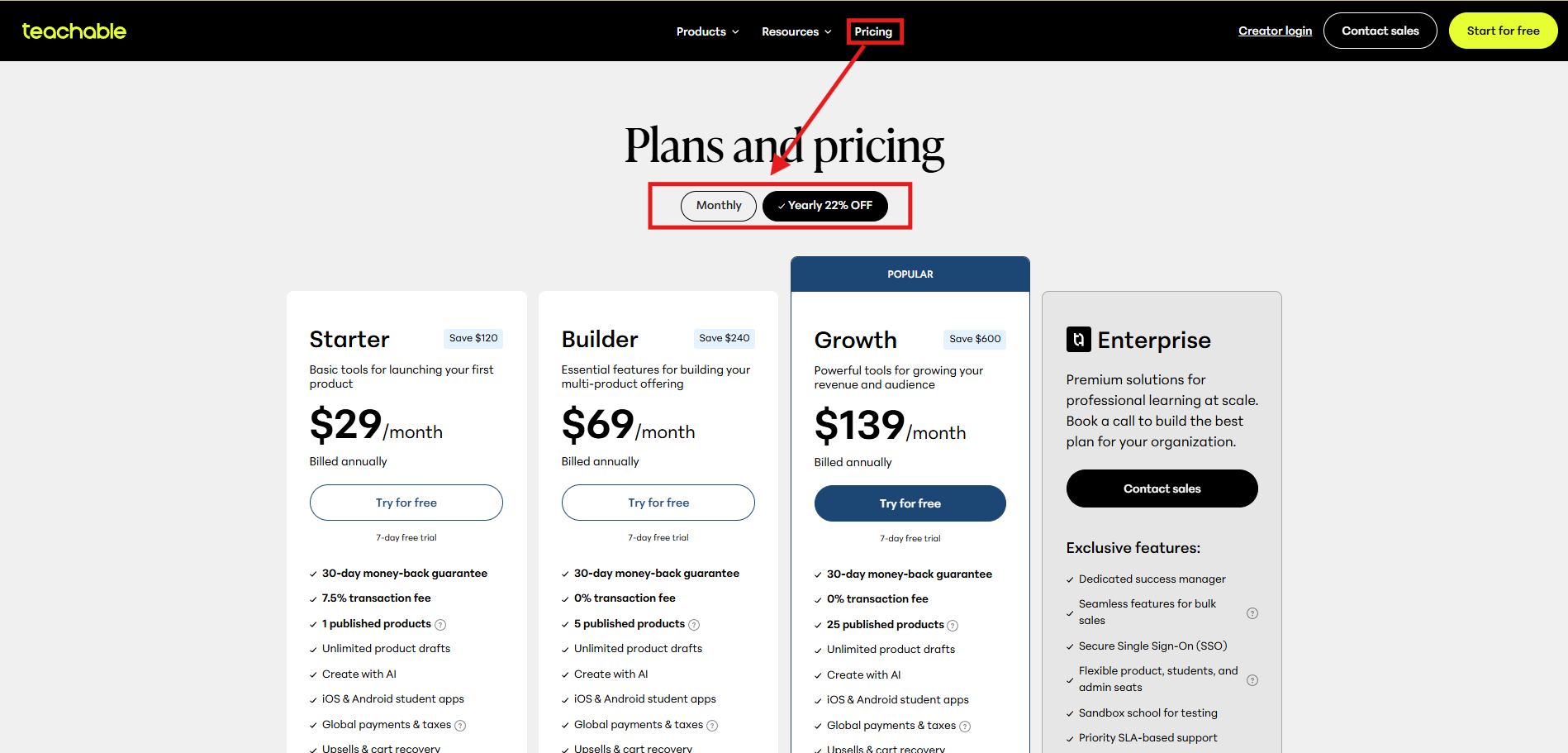The height and width of the screenshot is (753, 1568).
Task: Click the Start for free button
Action: [x=1503, y=31]
